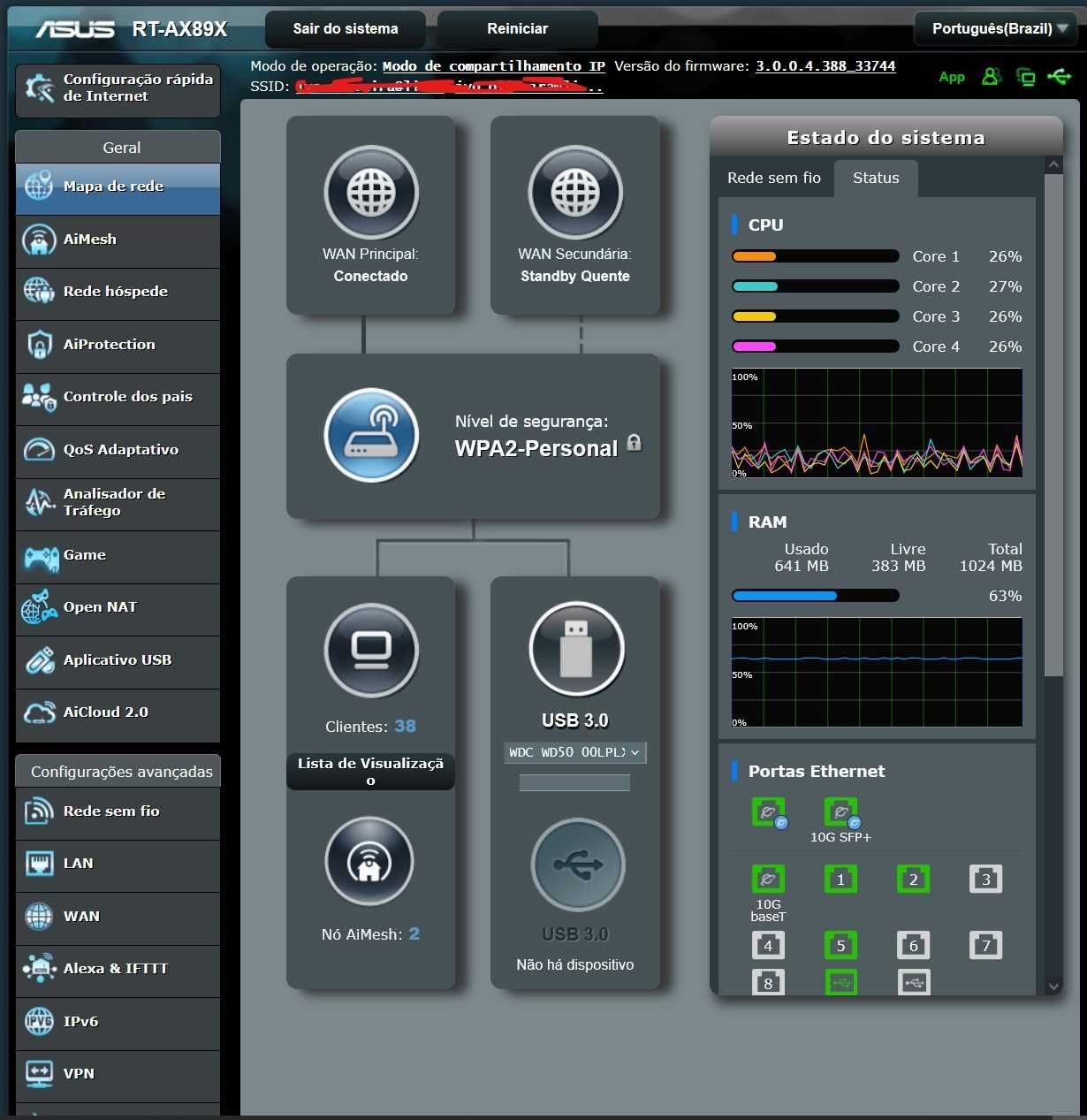
Task: Click the LAN sidebar icon
Action: click(x=40, y=864)
